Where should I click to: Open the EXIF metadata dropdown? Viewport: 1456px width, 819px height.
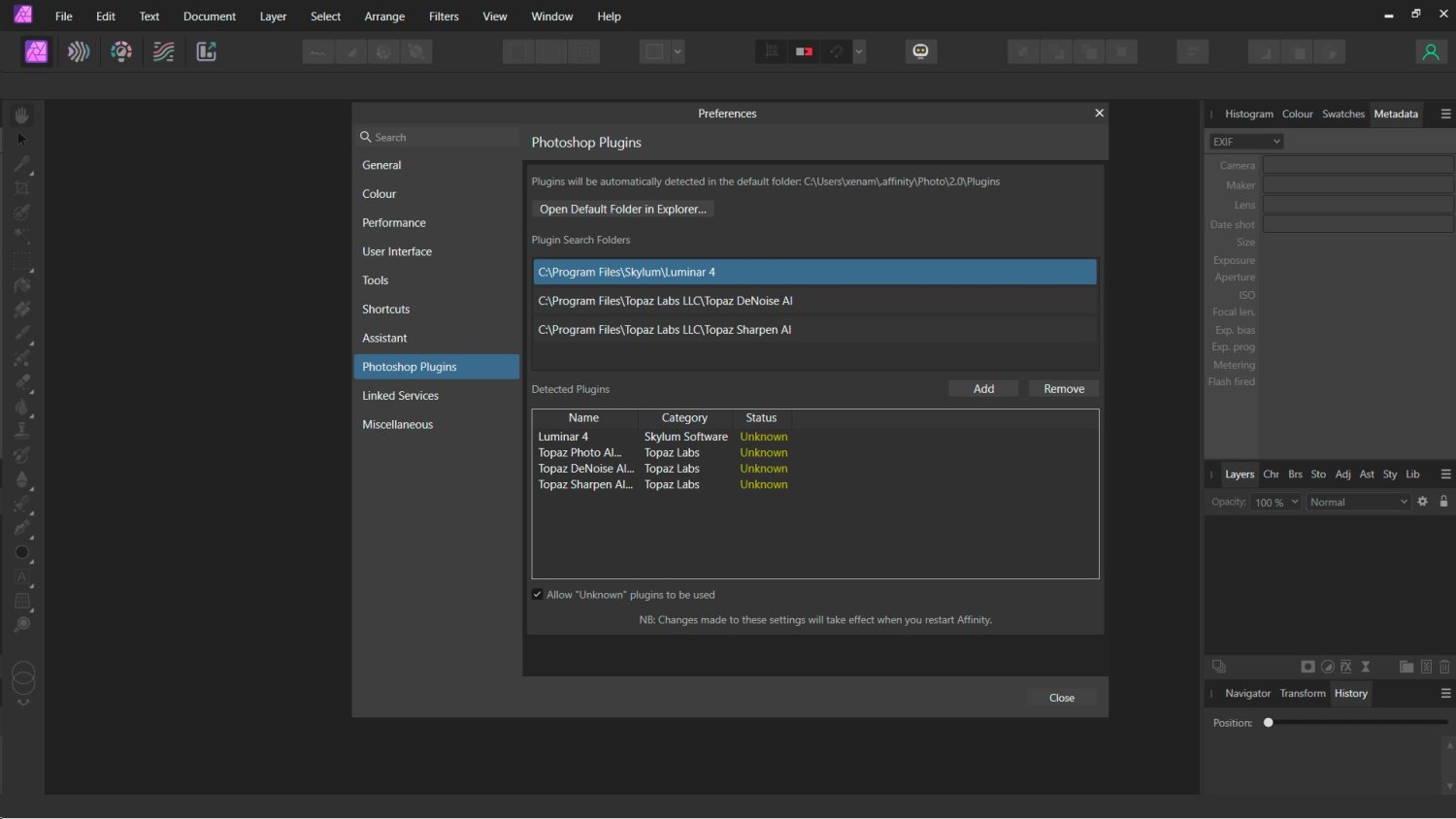click(1244, 141)
